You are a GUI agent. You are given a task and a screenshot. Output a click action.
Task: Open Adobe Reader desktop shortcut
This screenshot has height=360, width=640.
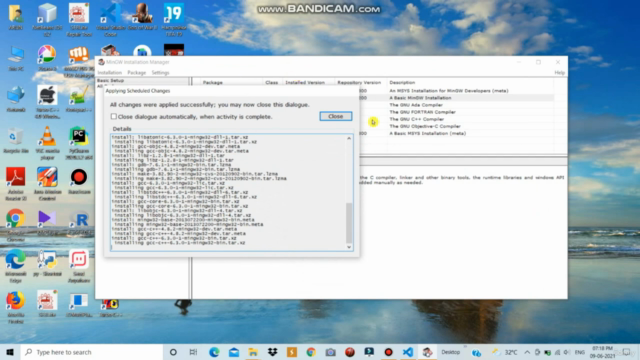[x=16, y=184]
